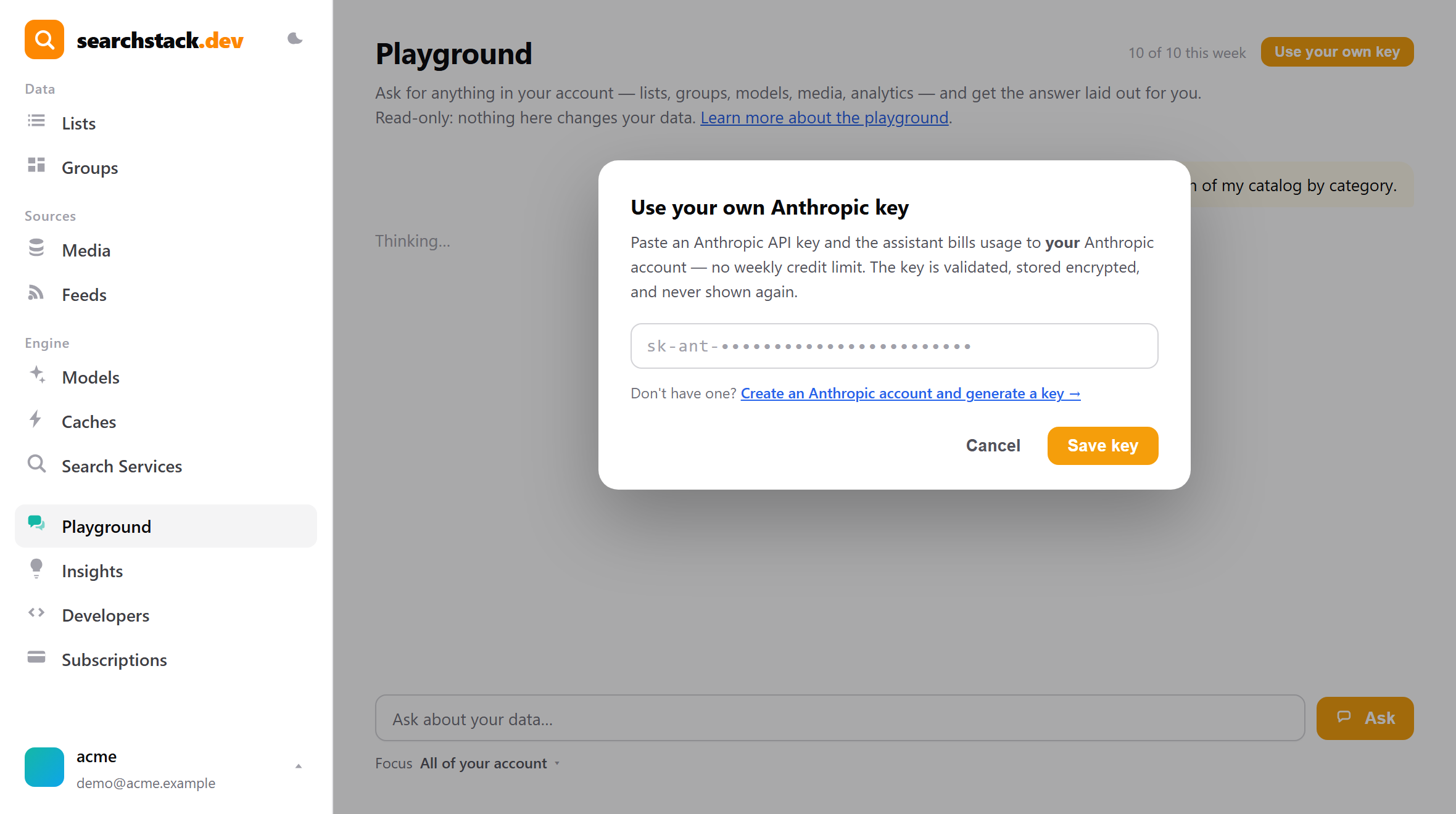Click 'Use your own key' button

point(1337,52)
